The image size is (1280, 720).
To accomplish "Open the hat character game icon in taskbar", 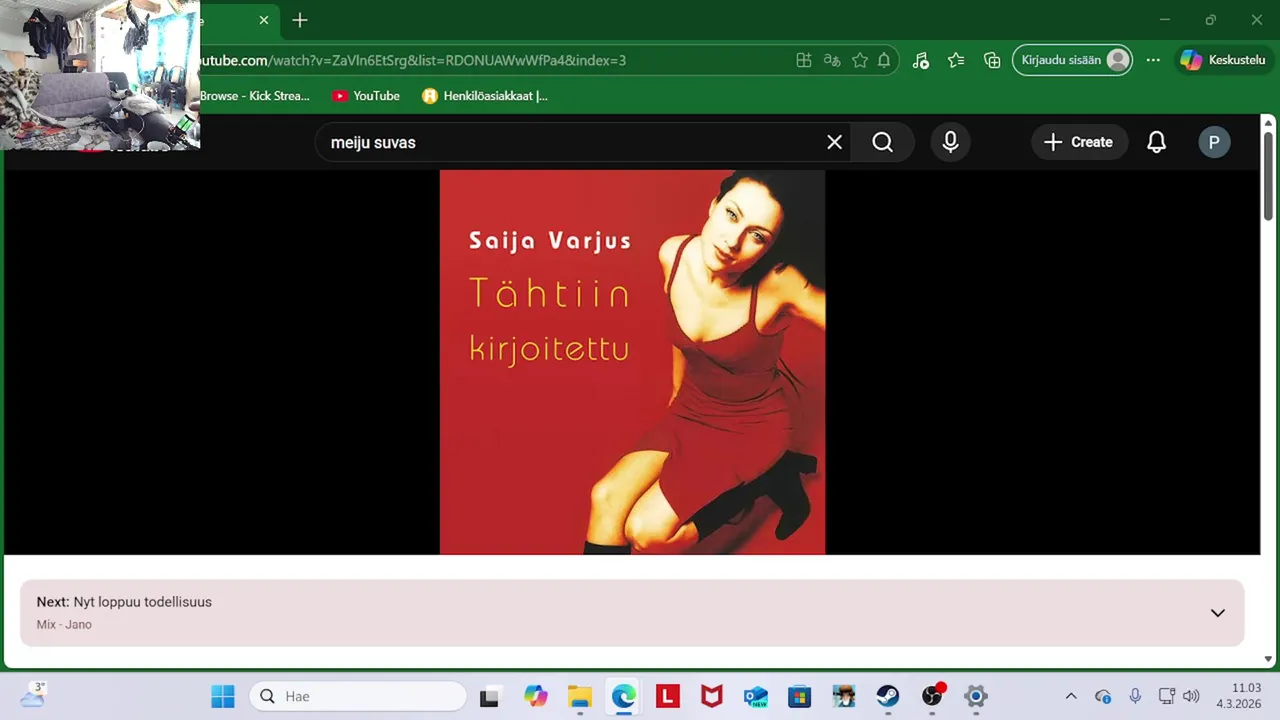I will pyautogui.click(x=844, y=696).
